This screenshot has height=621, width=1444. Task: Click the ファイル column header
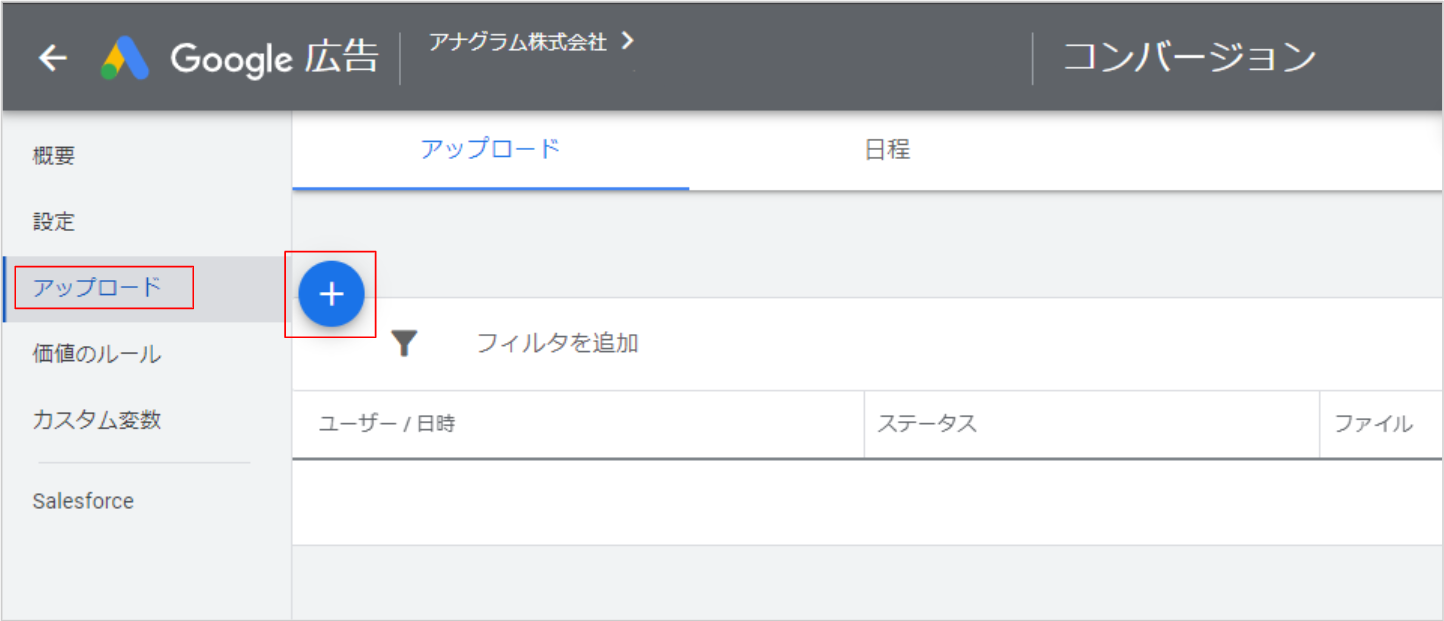pos(1373,424)
